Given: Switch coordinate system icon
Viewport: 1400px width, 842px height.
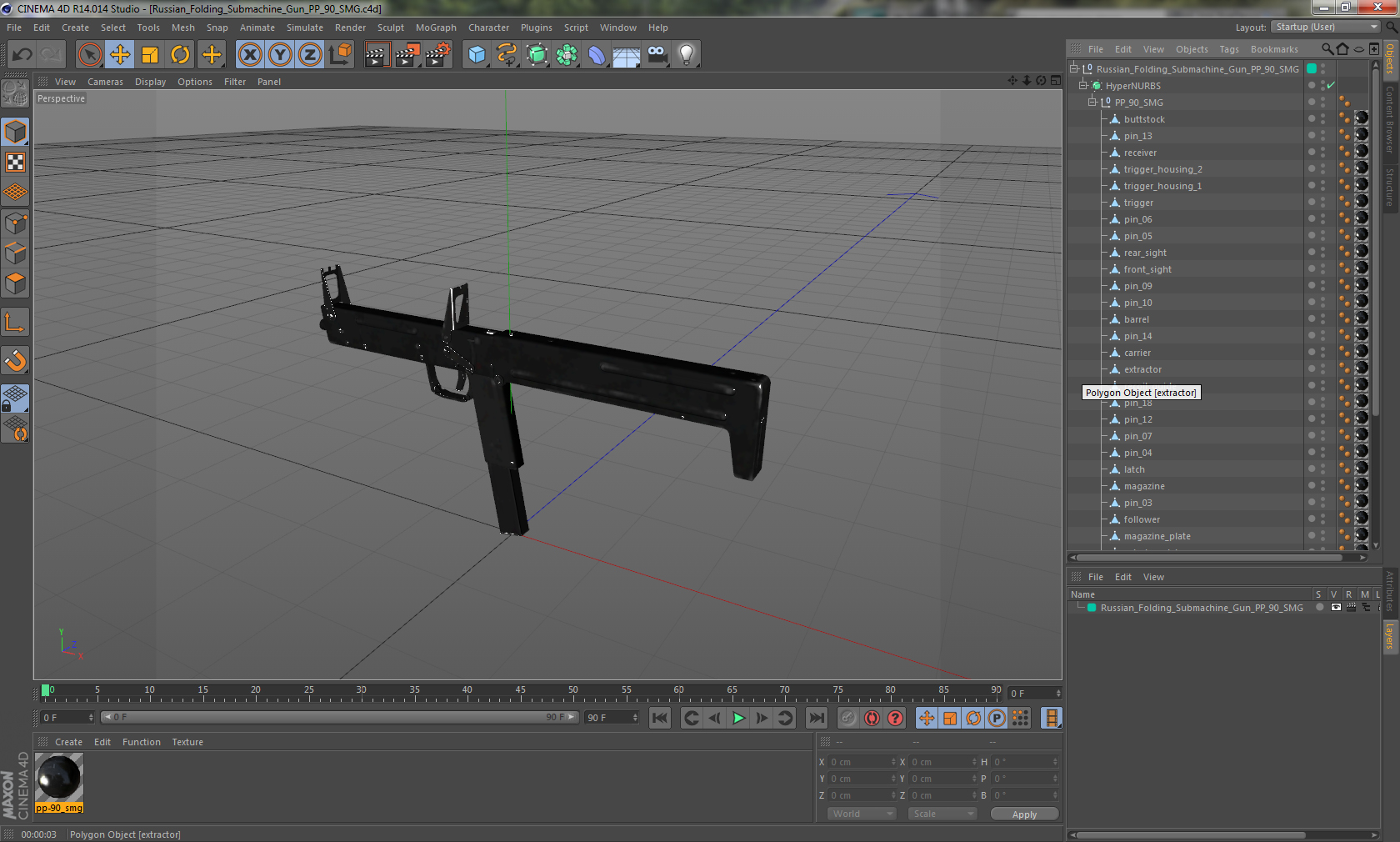Looking at the screenshot, I should (x=340, y=55).
